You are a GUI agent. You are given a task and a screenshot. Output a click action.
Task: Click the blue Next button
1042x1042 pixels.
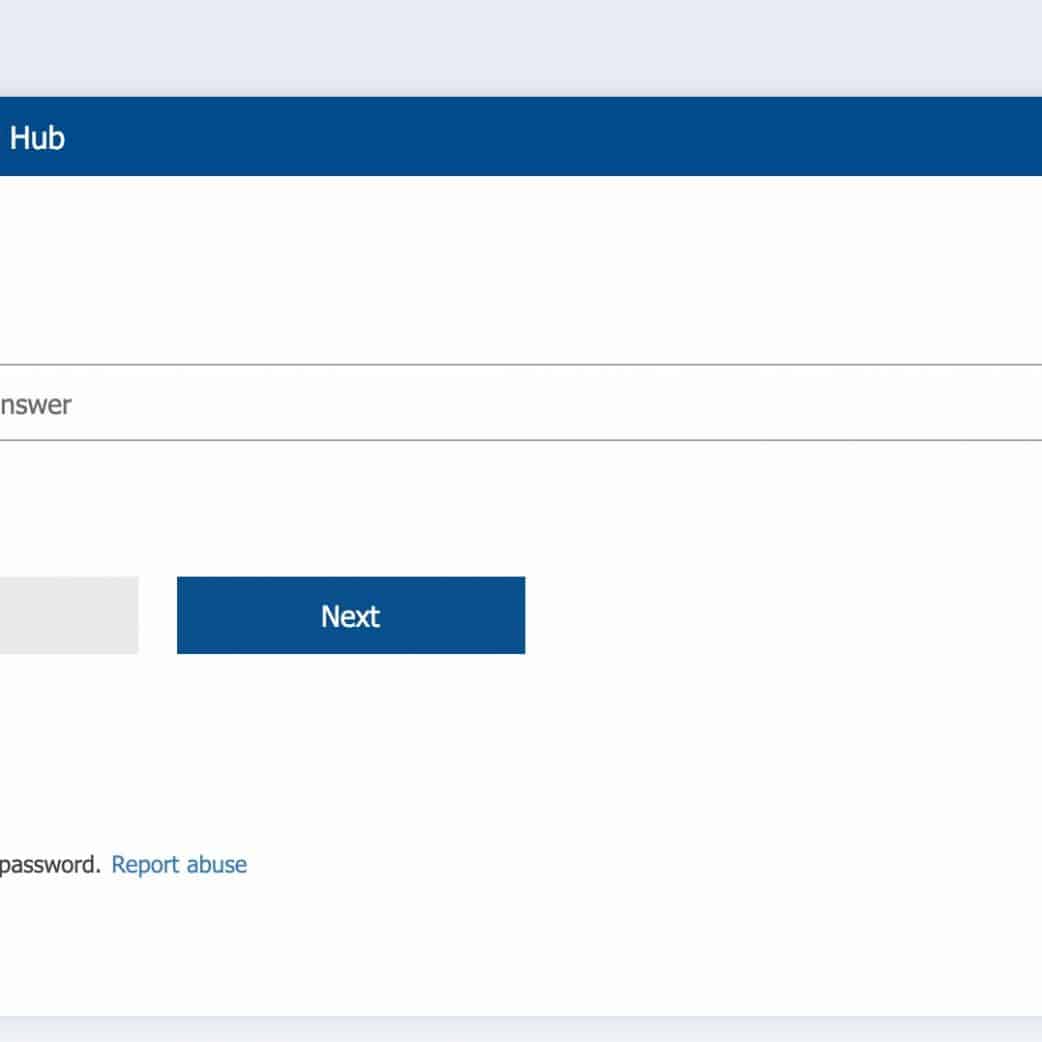tap(350, 615)
